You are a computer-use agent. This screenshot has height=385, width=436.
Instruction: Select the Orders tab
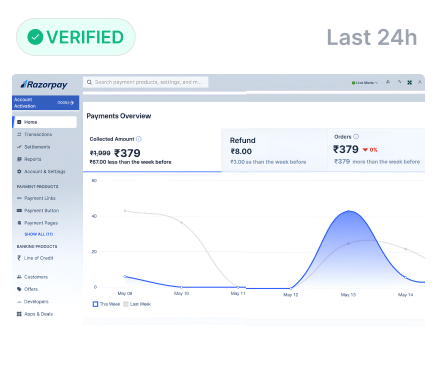pyautogui.click(x=376, y=150)
